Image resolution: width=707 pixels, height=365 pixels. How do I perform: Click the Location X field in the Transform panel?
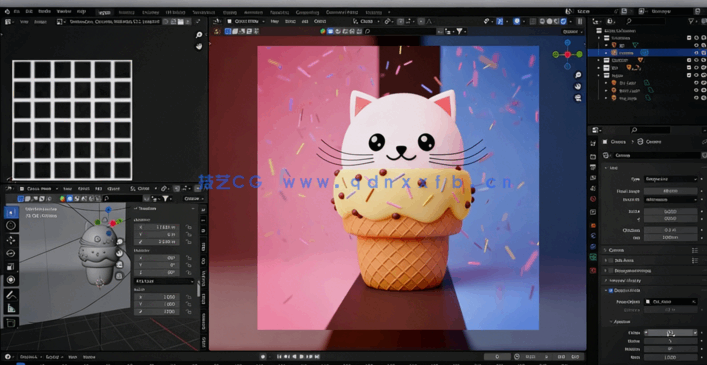coord(156,227)
